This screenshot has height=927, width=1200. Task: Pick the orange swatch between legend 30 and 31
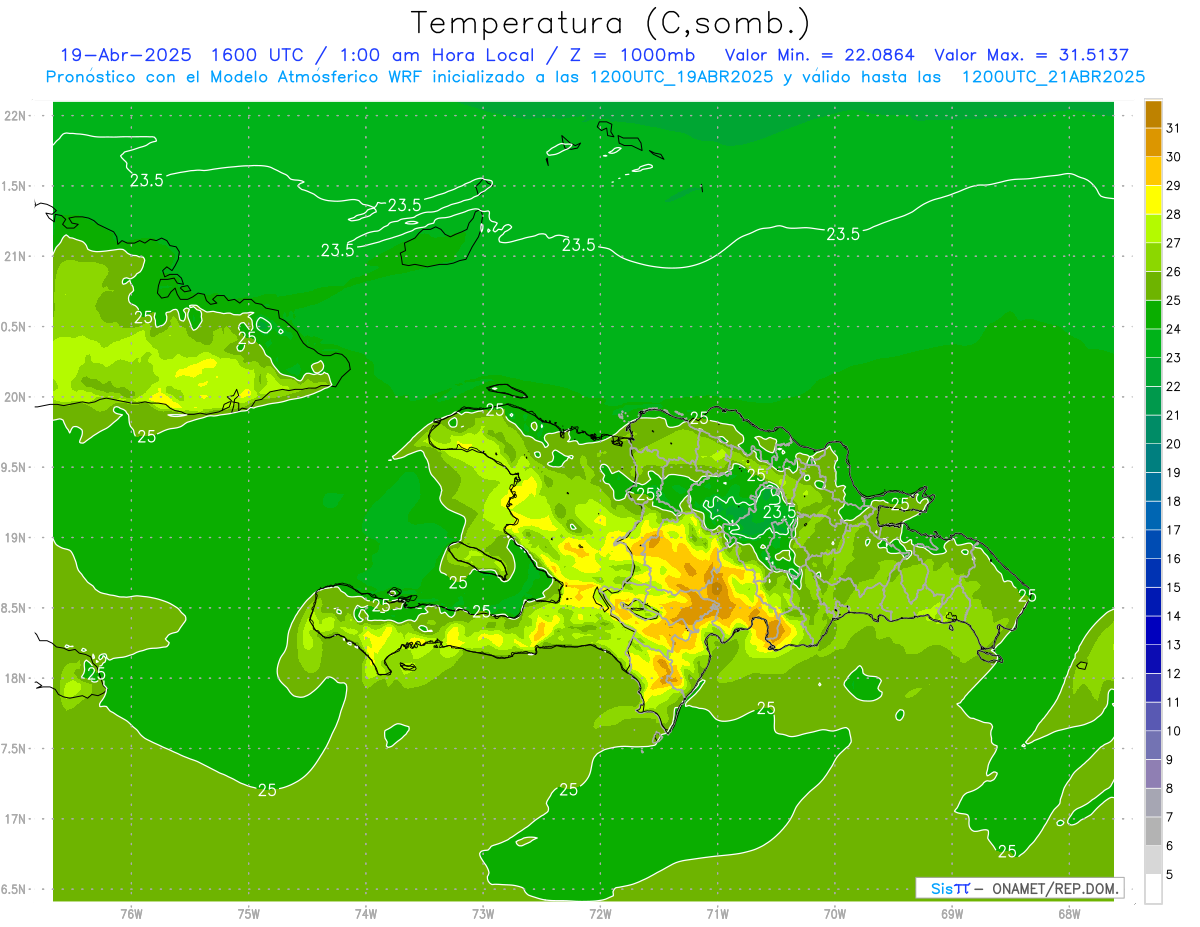pyautogui.click(x=1153, y=142)
